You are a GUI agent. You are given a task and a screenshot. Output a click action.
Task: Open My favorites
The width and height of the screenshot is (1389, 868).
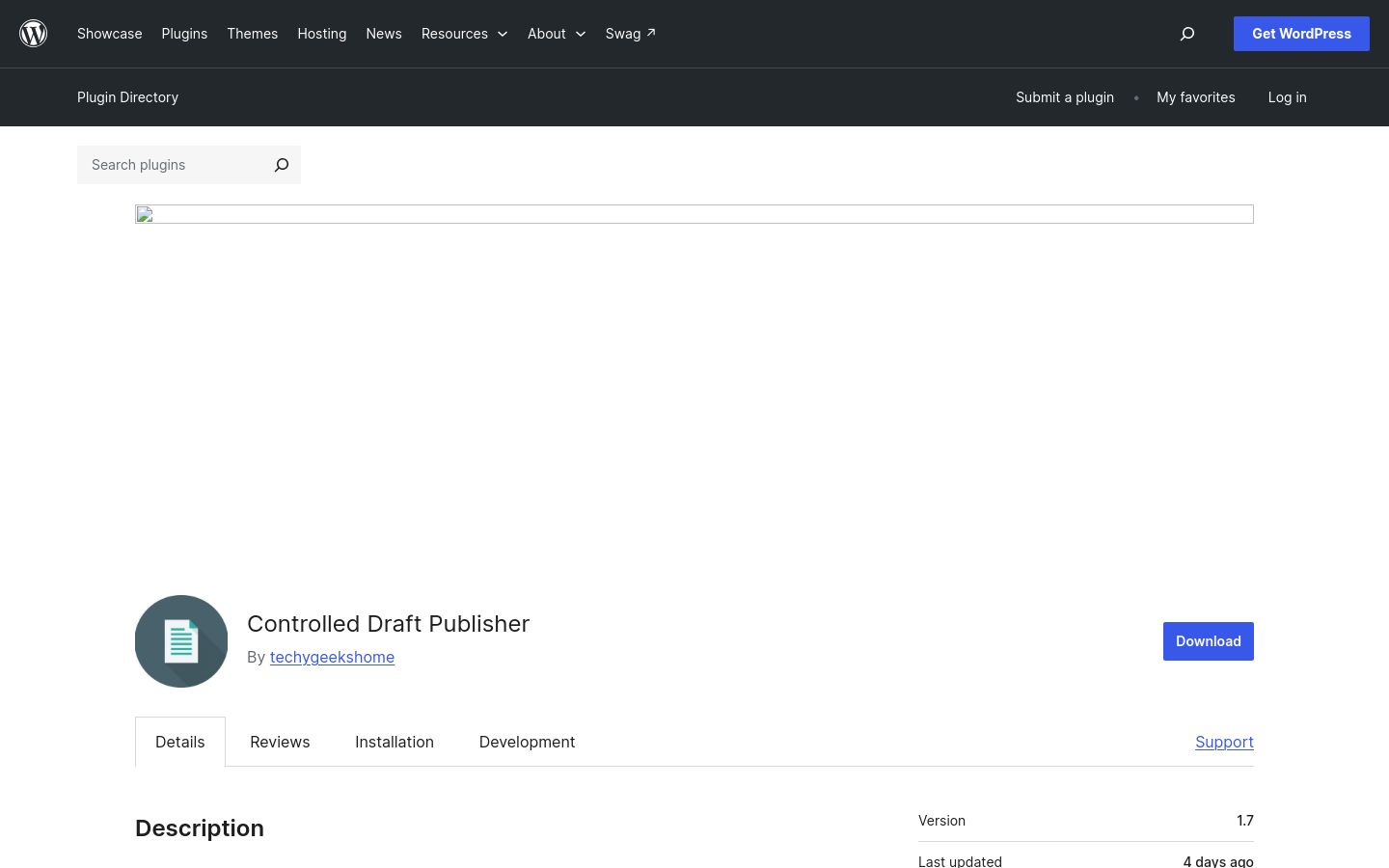point(1196,97)
